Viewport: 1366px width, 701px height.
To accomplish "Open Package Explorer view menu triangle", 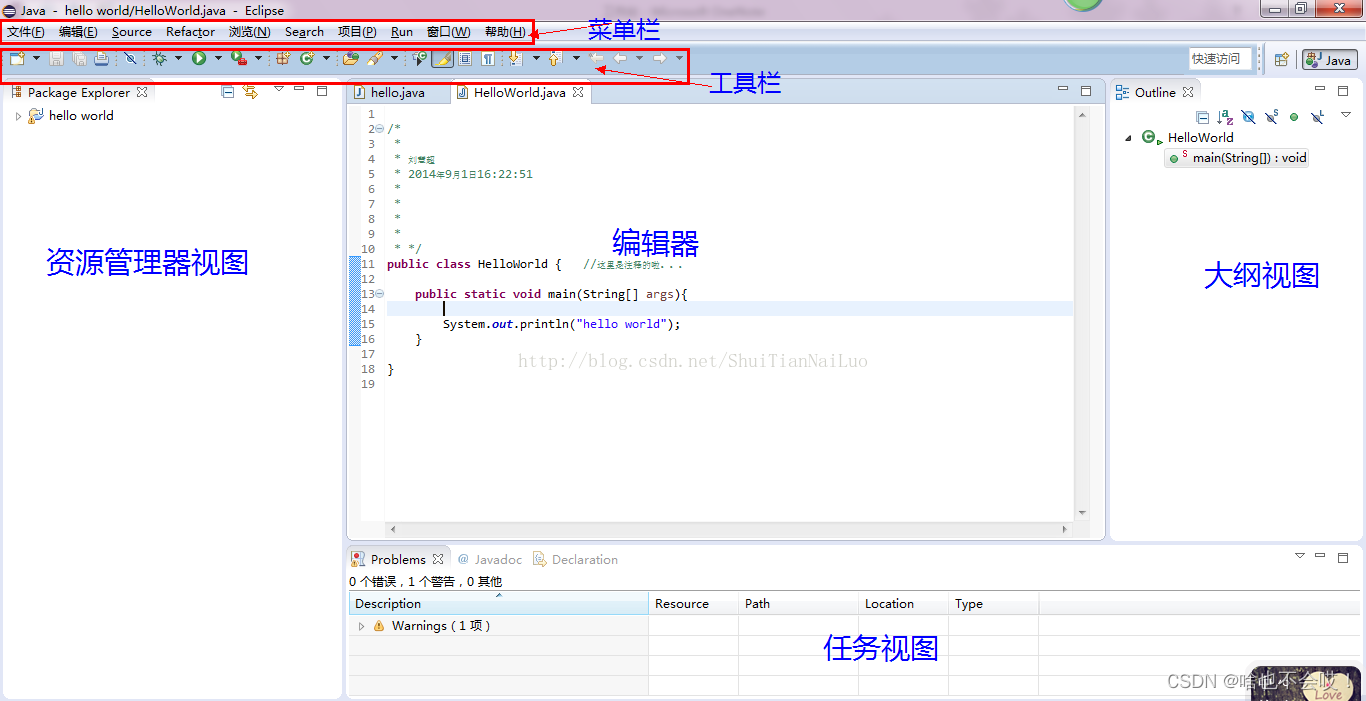I will coord(278,89).
